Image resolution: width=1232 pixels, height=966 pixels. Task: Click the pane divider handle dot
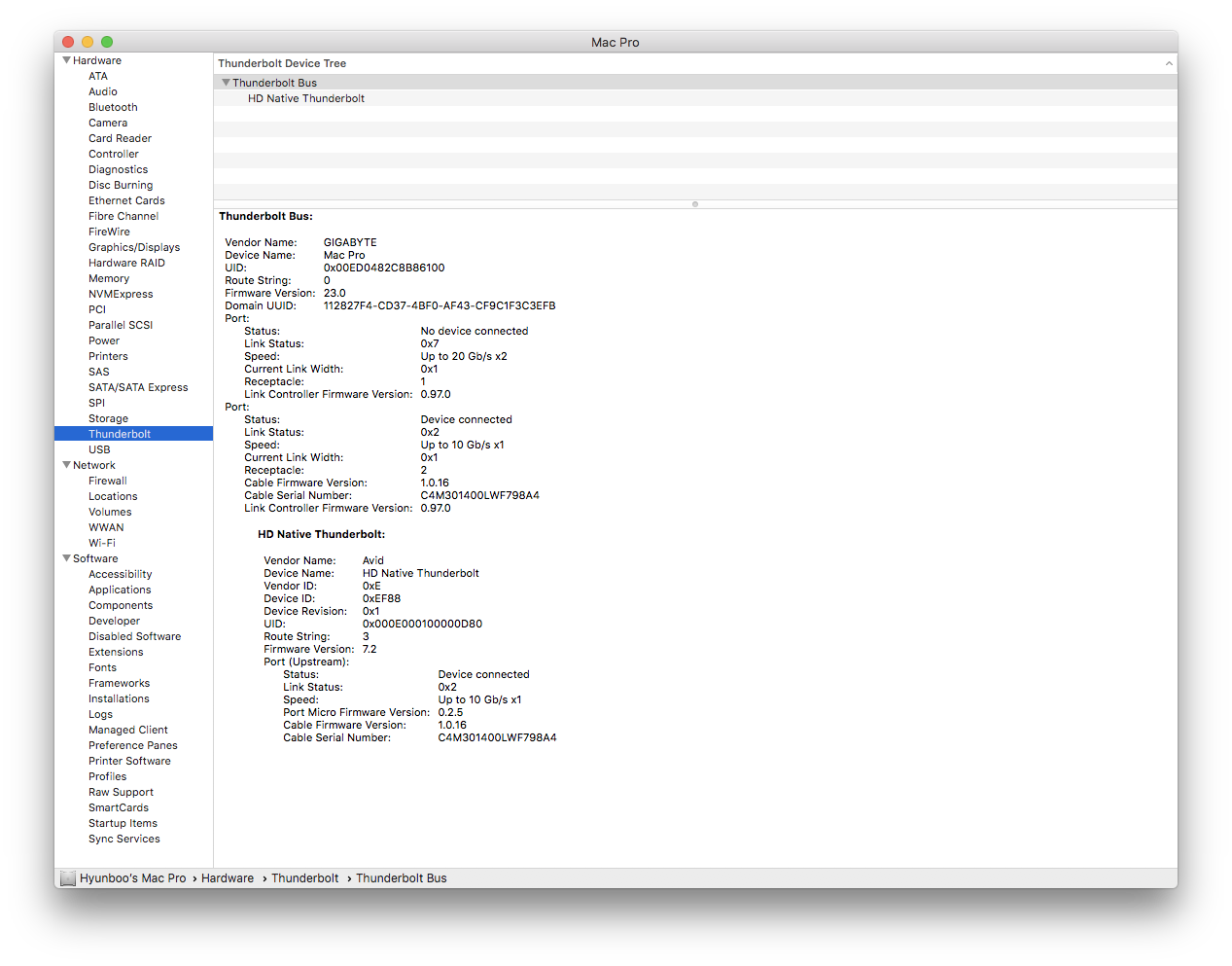tap(695, 204)
